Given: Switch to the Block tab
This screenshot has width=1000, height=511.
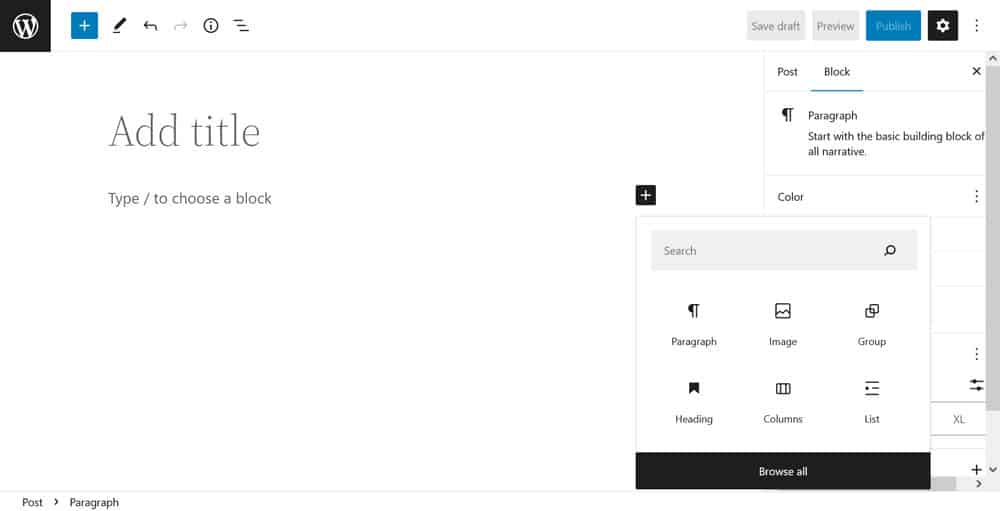Looking at the screenshot, I should point(837,72).
